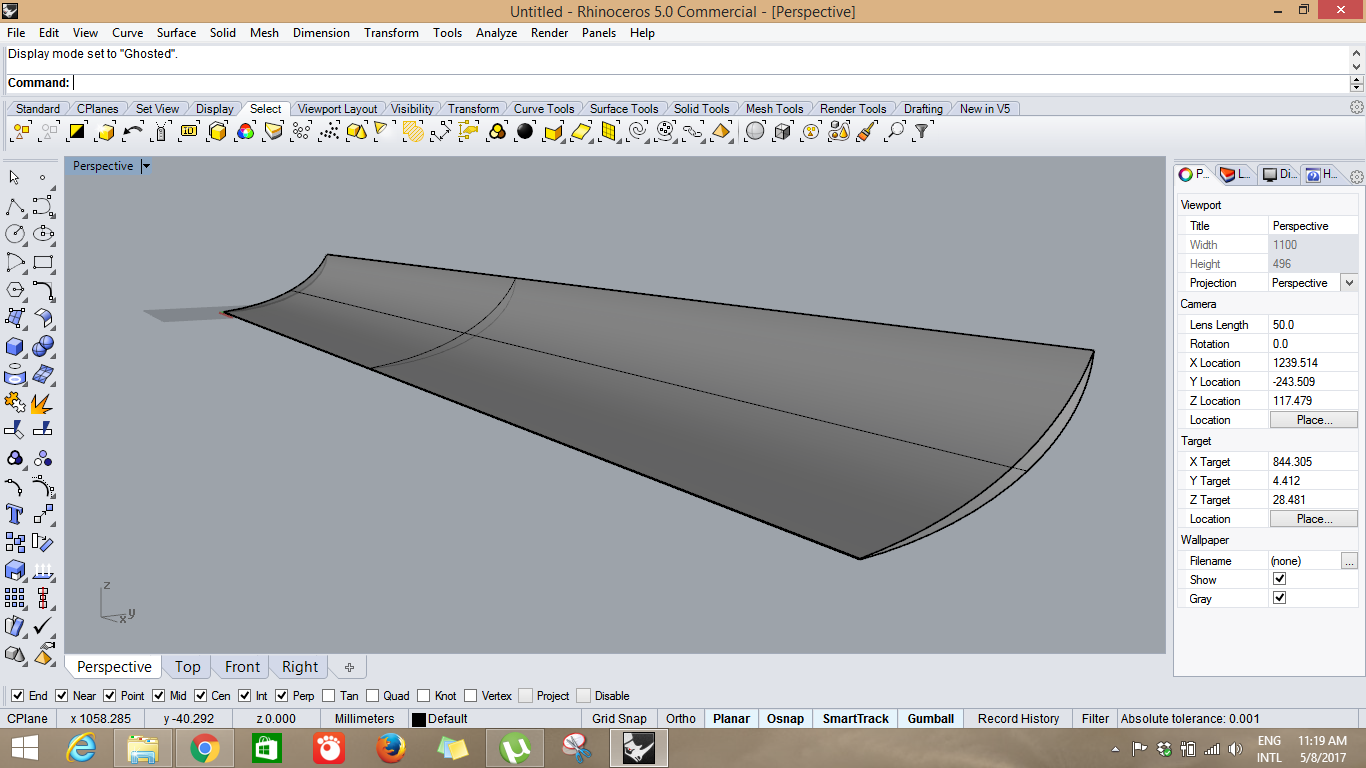Switch to the Curve Tools toolbar tab
This screenshot has height=768, width=1366.
544,109
